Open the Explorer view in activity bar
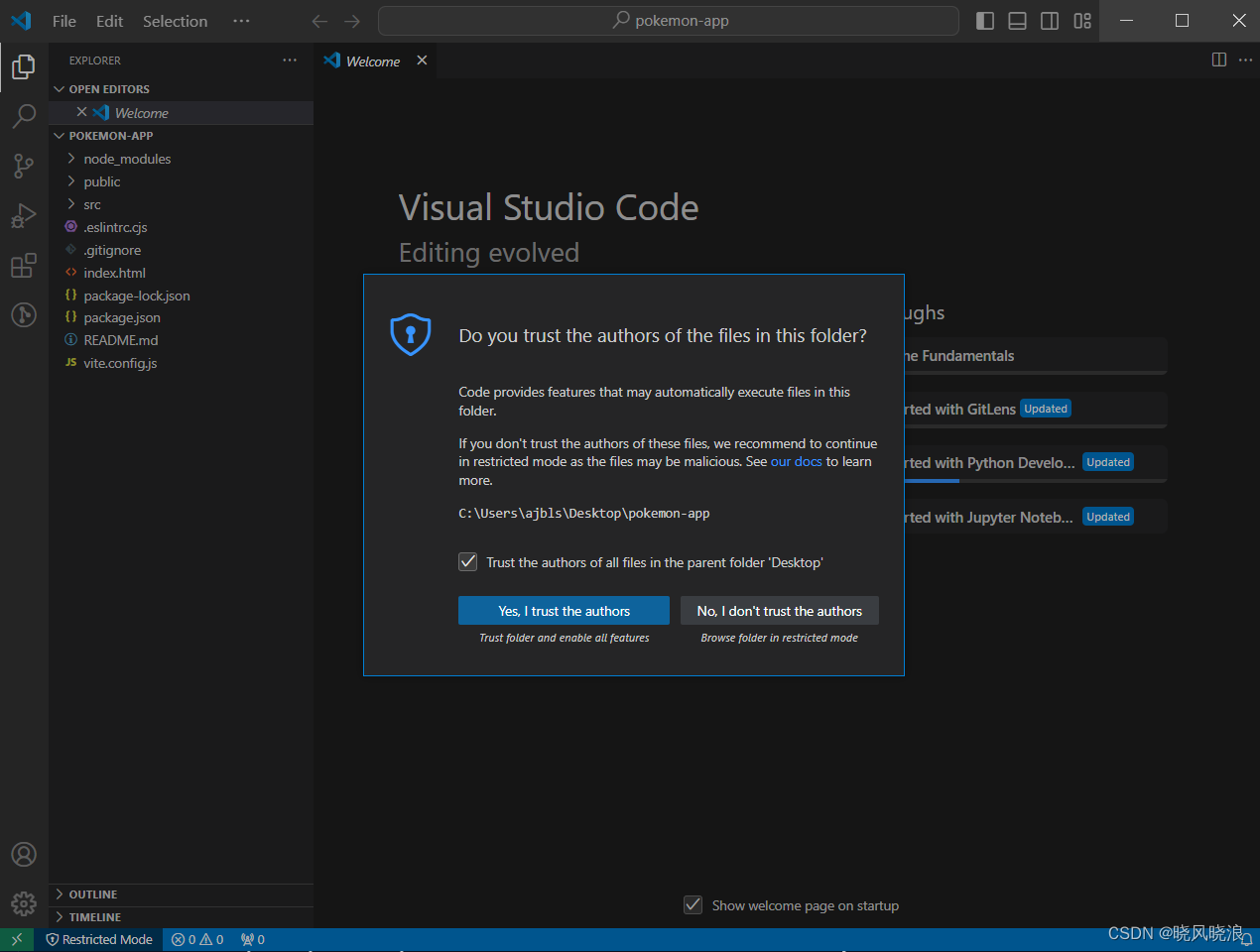This screenshot has height=952, width=1260. point(24,66)
